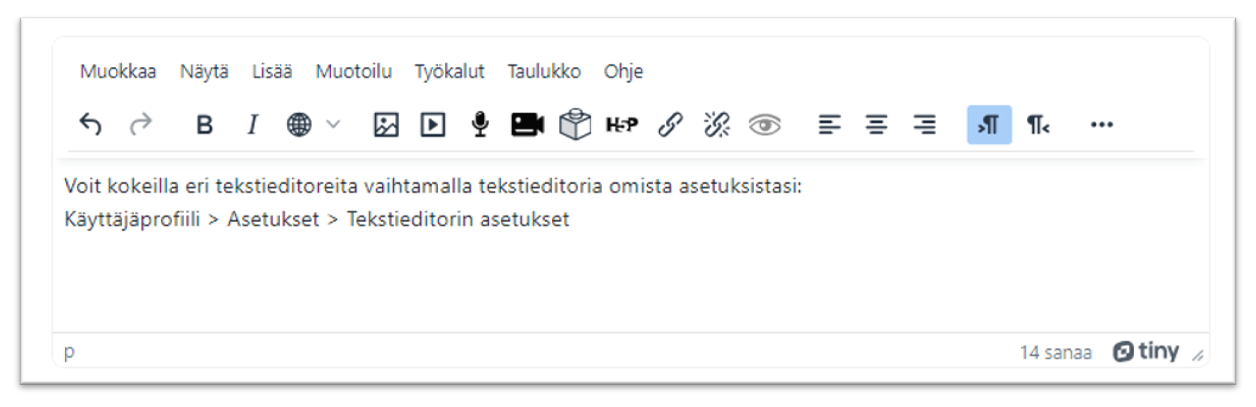Record video with the camera icon
Screen dimensions: 1256x407
(527, 125)
